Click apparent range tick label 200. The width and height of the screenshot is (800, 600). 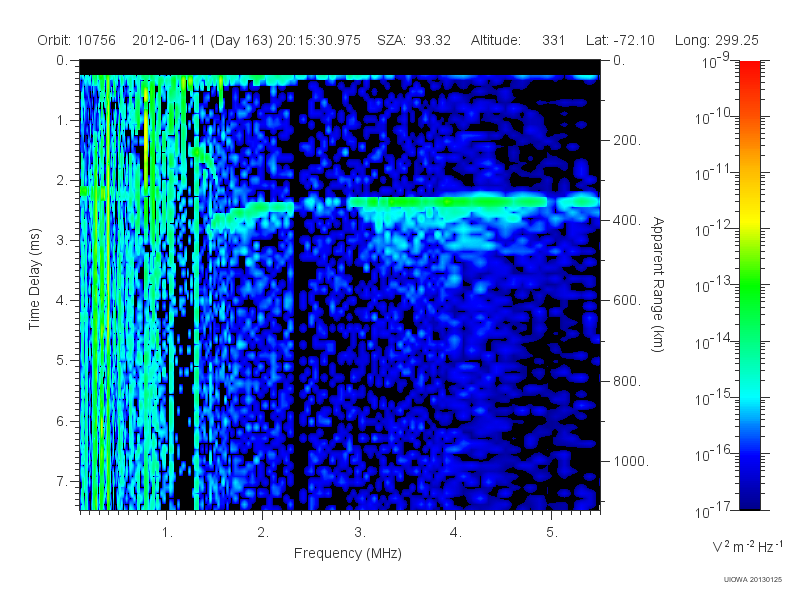tap(627, 140)
